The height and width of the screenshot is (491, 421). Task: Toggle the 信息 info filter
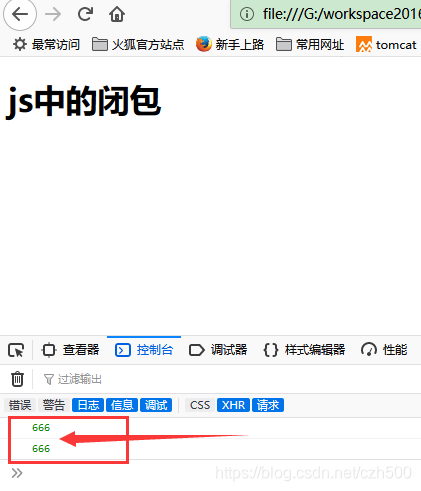pos(122,405)
